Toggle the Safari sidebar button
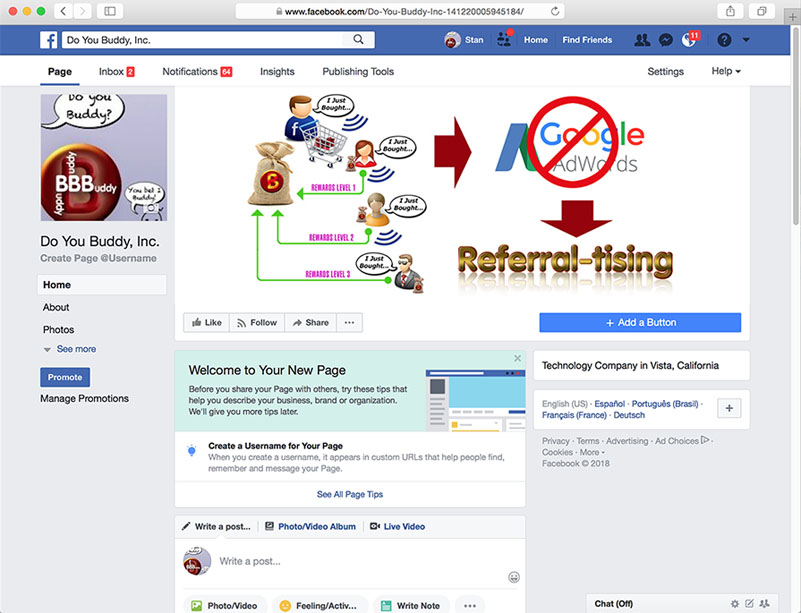The height and width of the screenshot is (613, 801). pyautogui.click(x=110, y=11)
